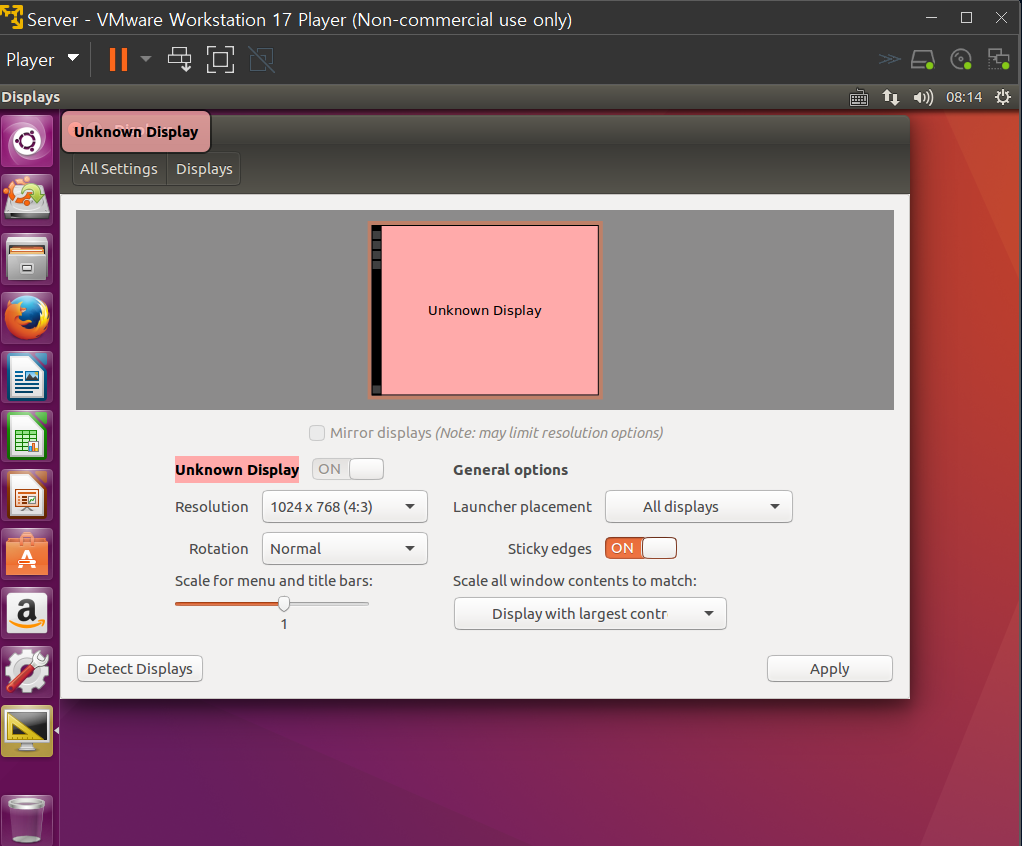Open the Trash in the launcher

tap(27, 820)
